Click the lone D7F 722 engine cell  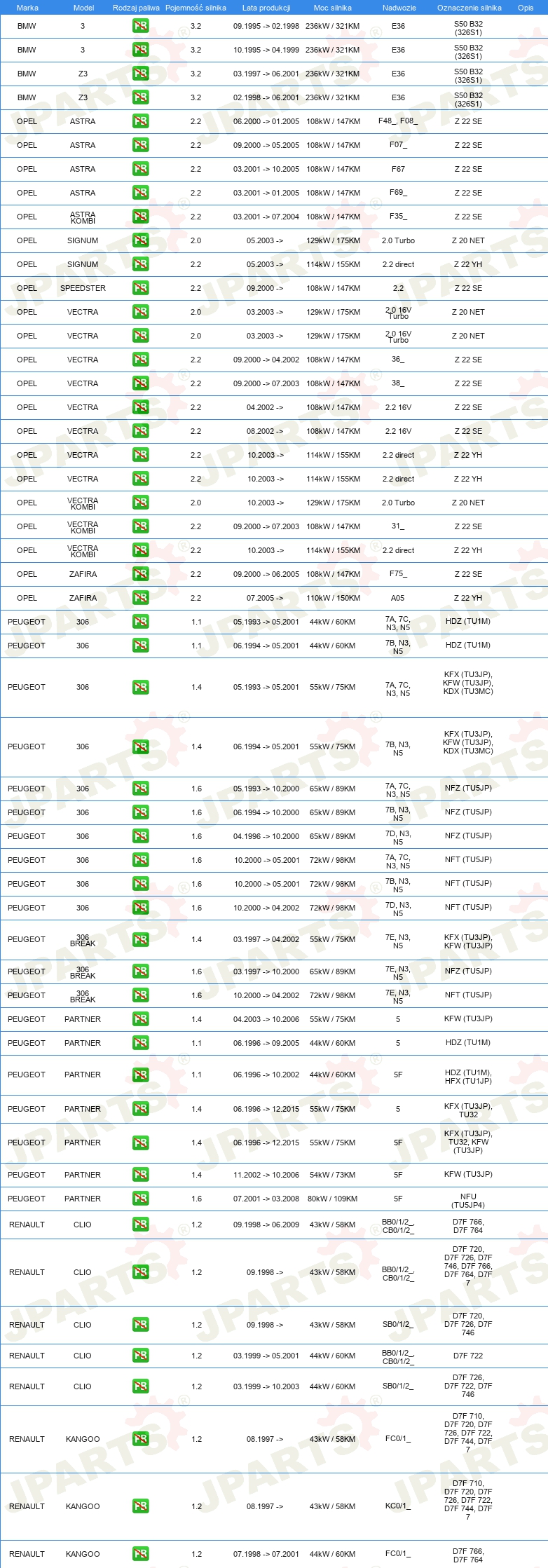[468, 1356]
